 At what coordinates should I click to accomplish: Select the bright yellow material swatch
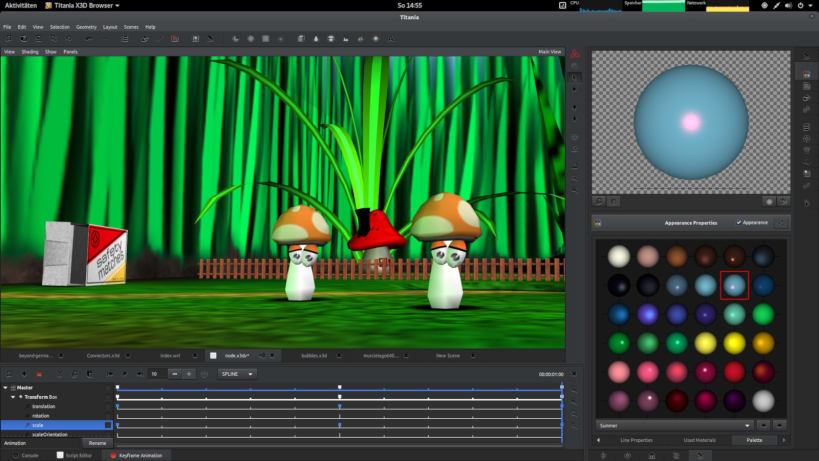734,343
